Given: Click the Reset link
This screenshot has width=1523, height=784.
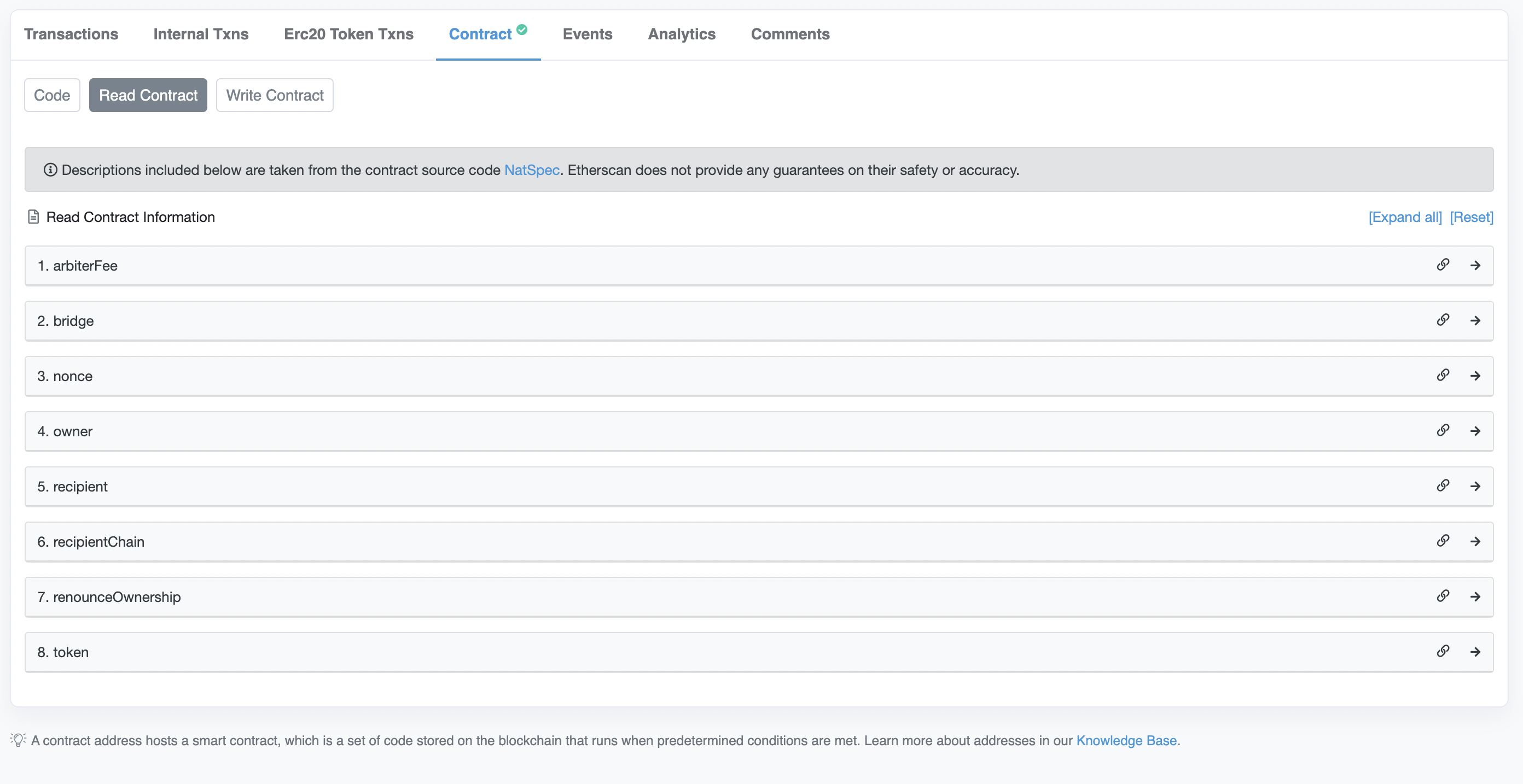Looking at the screenshot, I should pos(1471,218).
